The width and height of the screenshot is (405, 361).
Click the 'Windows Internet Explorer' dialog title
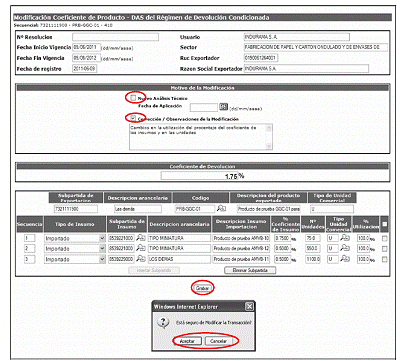point(186,307)
